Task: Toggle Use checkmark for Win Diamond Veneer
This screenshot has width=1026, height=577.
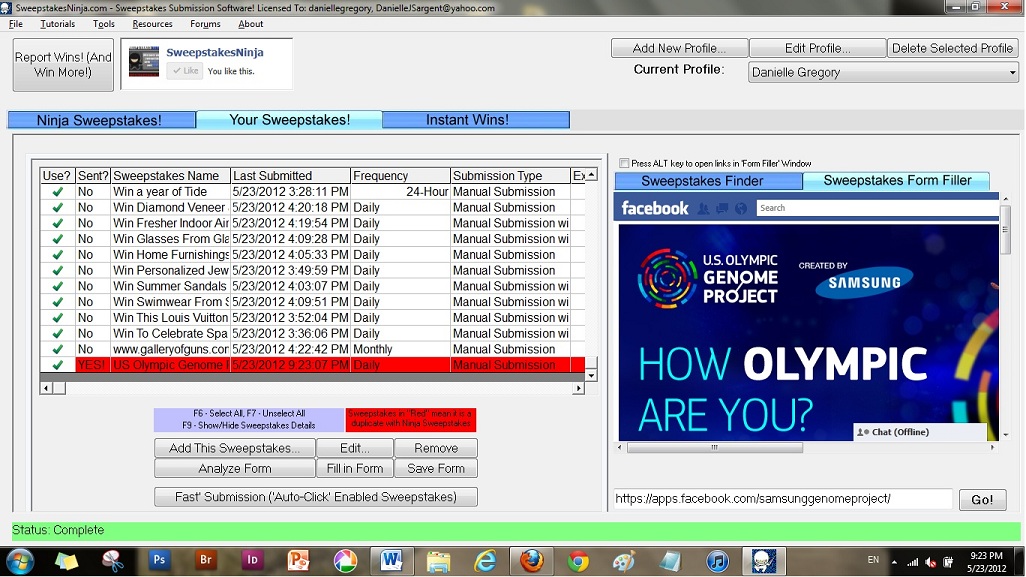Action: point(58,207)
